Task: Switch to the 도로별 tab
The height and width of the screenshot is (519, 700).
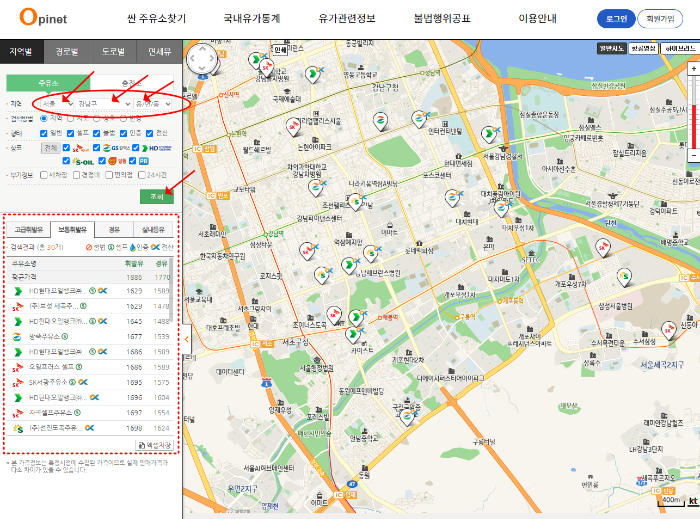Action: tap(113, 52)
